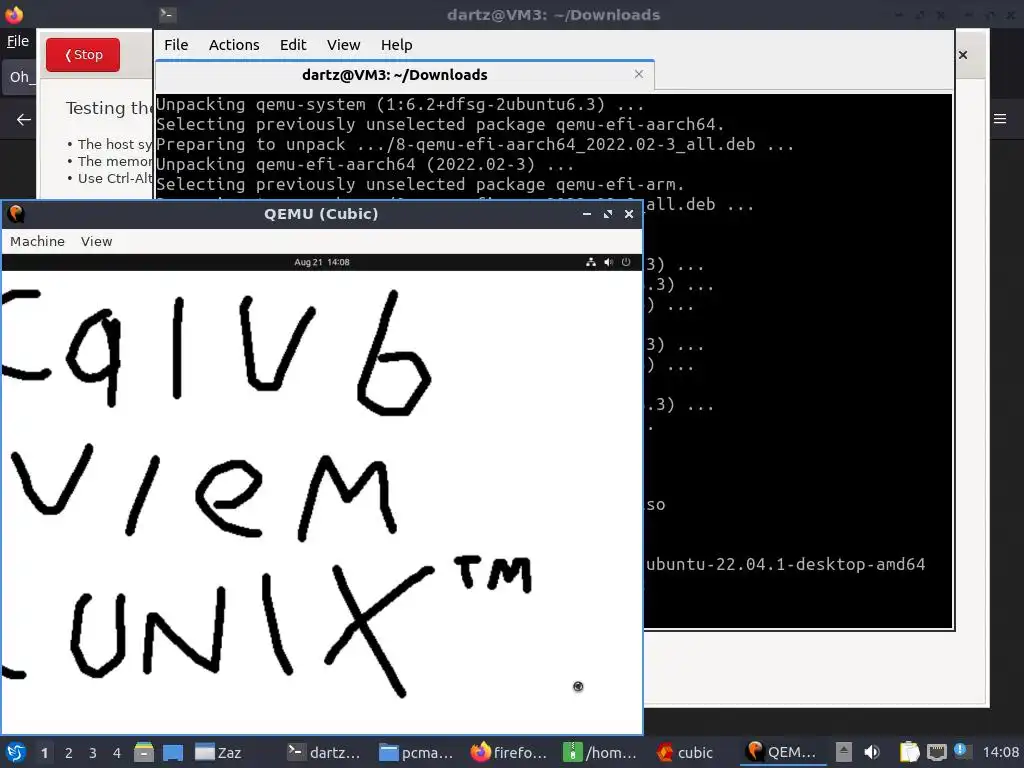Switch to the QEM… taskbar item
The image size is (1024, 768).
[782, 752]
